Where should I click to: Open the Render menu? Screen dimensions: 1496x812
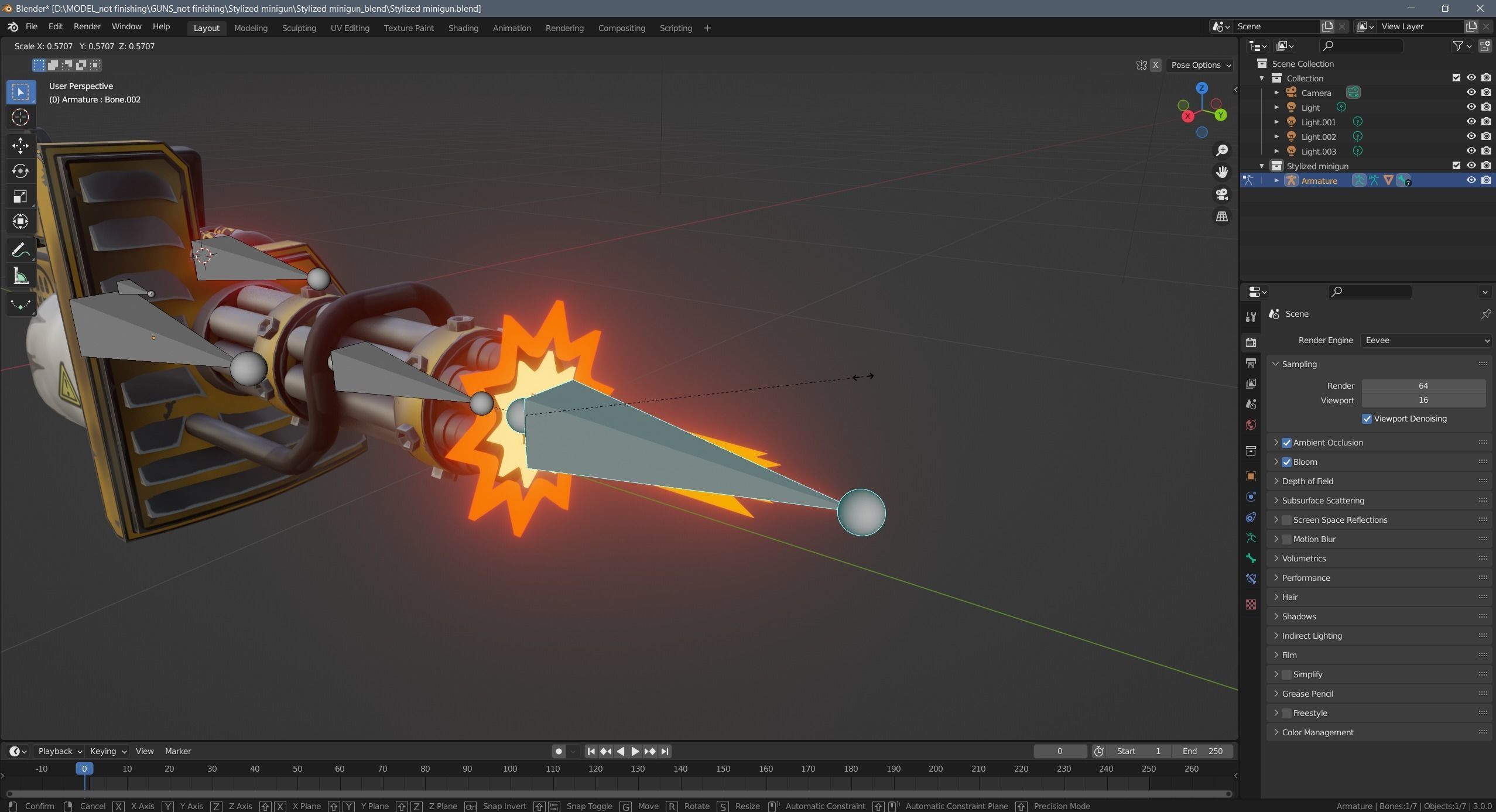click(x=87, y=27)
